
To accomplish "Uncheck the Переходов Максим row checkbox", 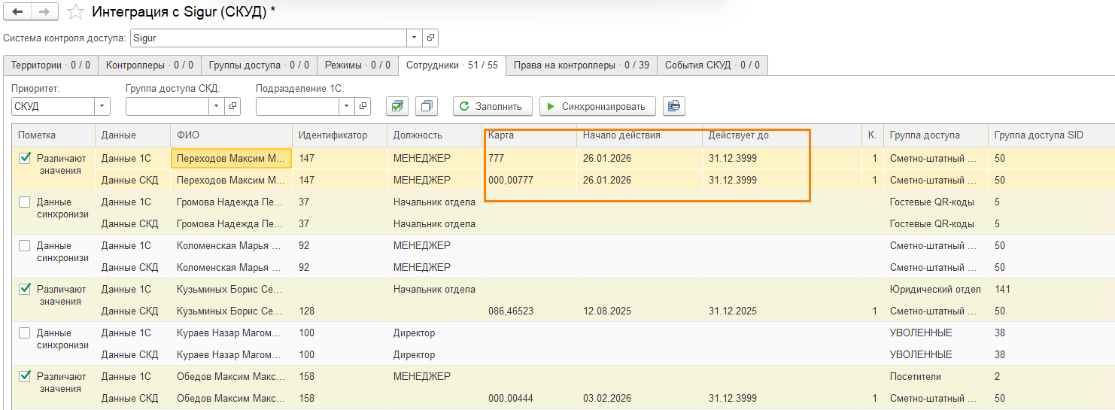I will 26,158.
